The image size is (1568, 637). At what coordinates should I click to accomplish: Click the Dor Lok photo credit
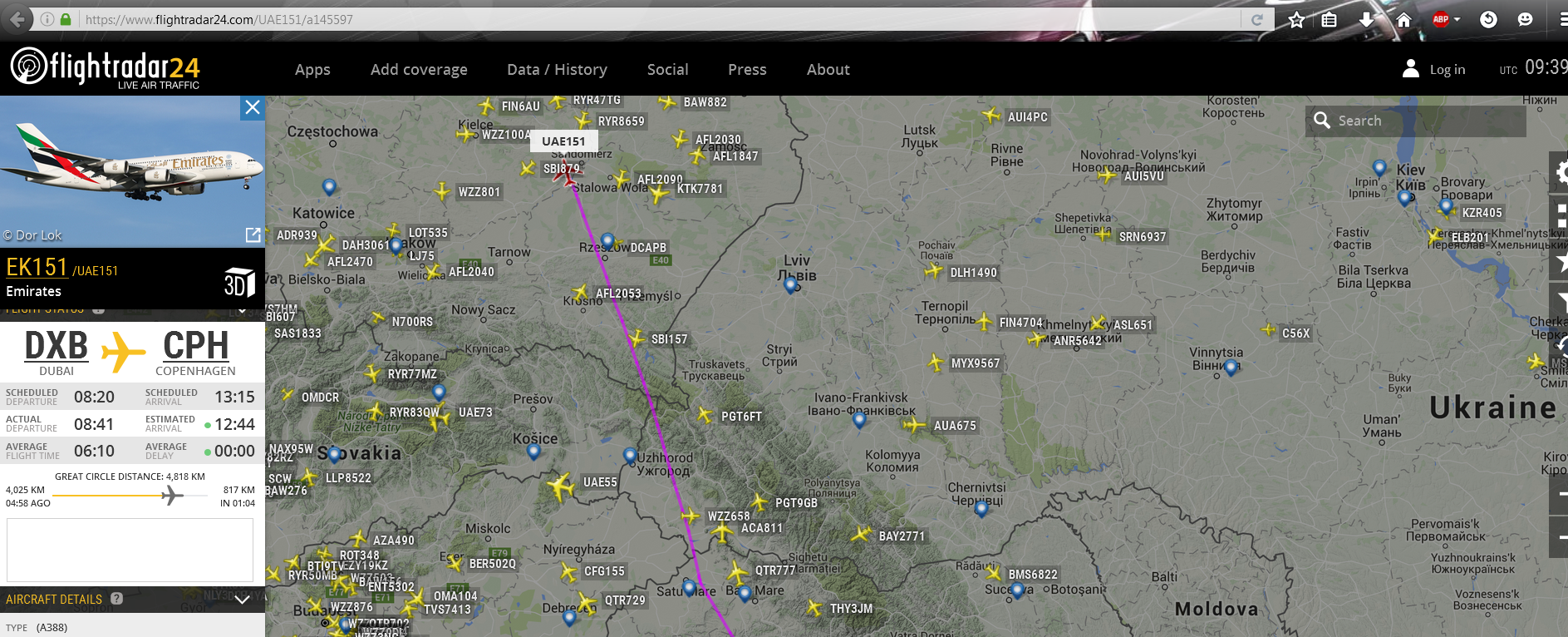click(33, 235)
